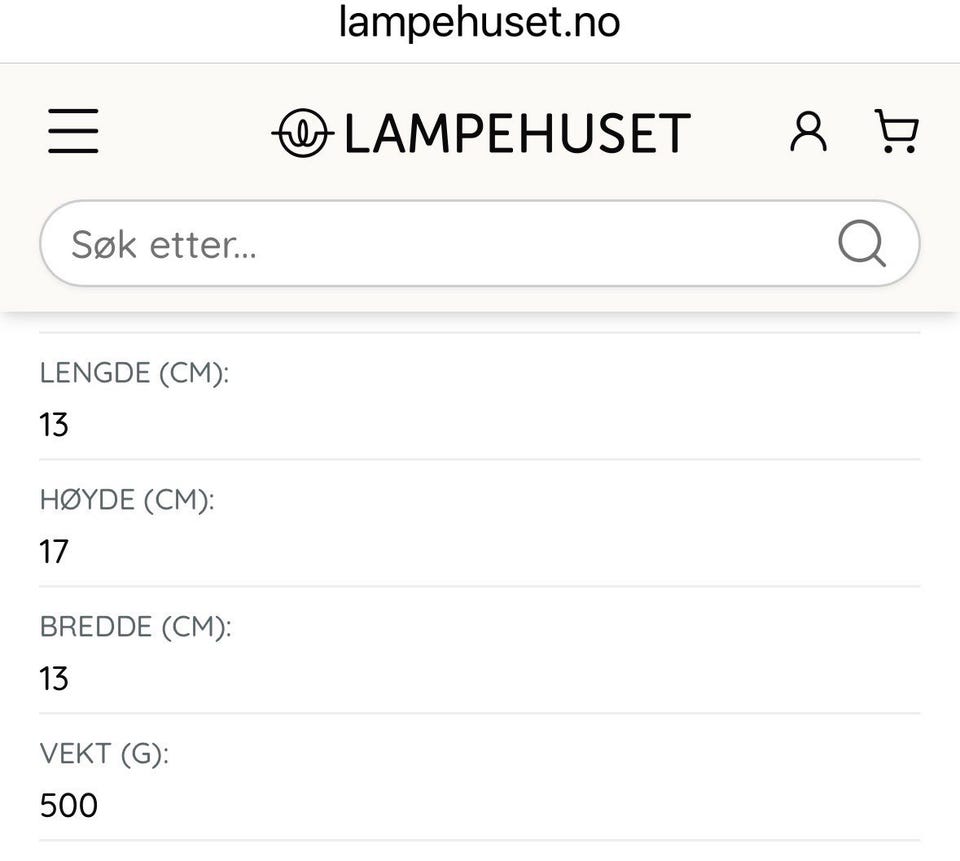The height and width of the screenshot is (861, 960).
Task: Open the user account icon
Action: pyautogui.click(x=808, y=131)
